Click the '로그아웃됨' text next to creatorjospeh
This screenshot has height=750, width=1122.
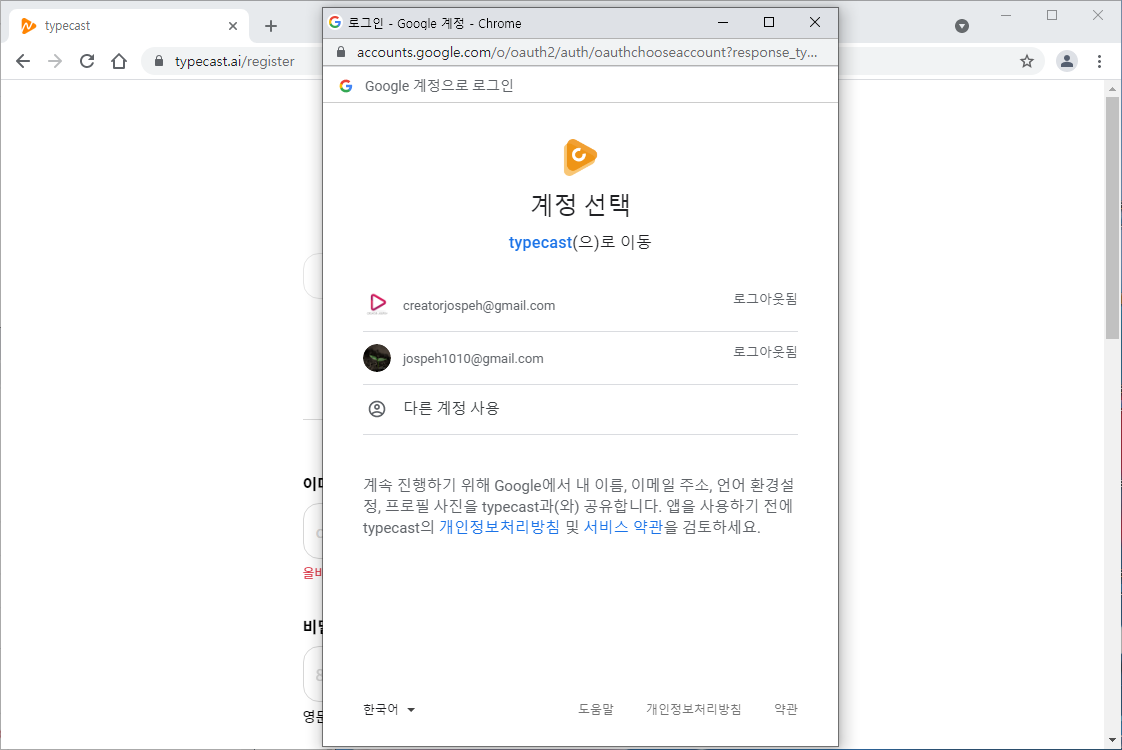coord(765,298)
